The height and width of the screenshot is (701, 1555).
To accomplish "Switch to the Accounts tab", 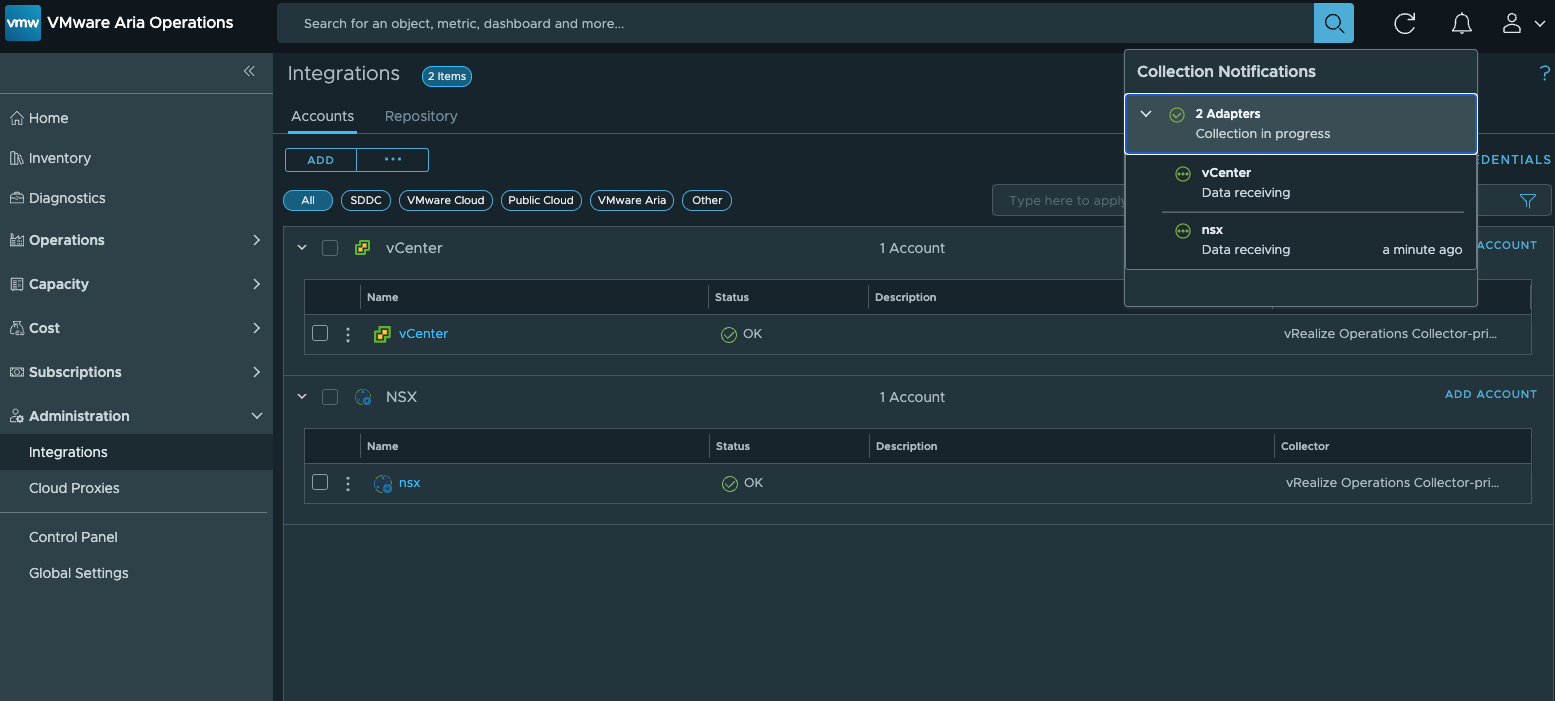I will [x=322, y=116].
